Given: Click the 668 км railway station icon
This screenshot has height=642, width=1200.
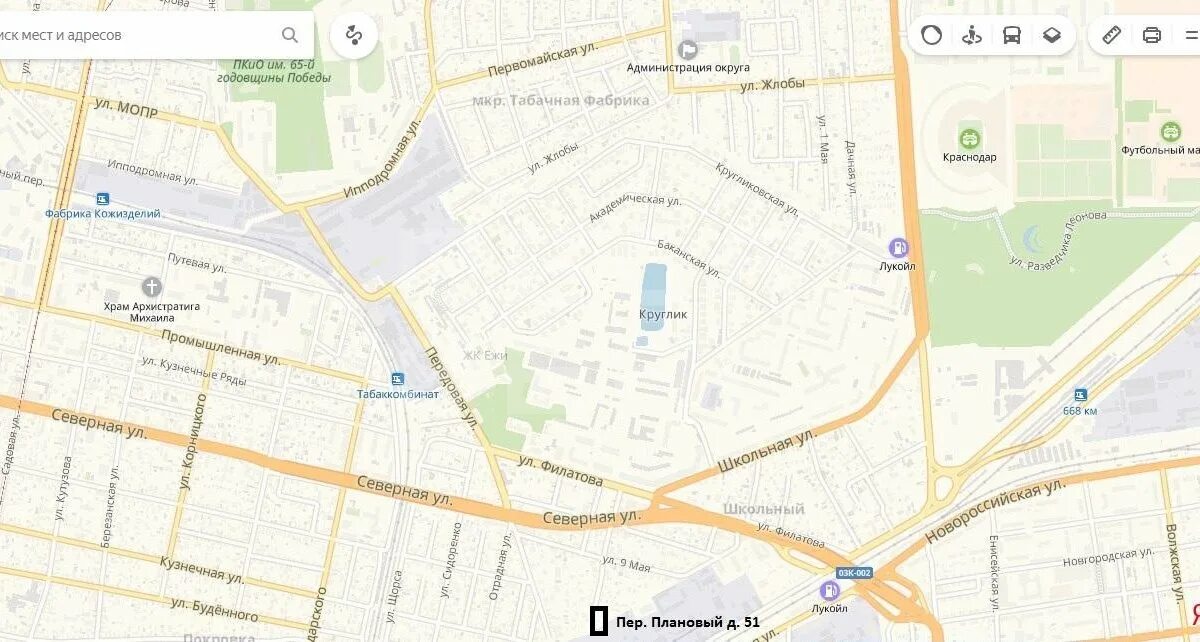Looking at the screenshot, I should pos(1080,394).
